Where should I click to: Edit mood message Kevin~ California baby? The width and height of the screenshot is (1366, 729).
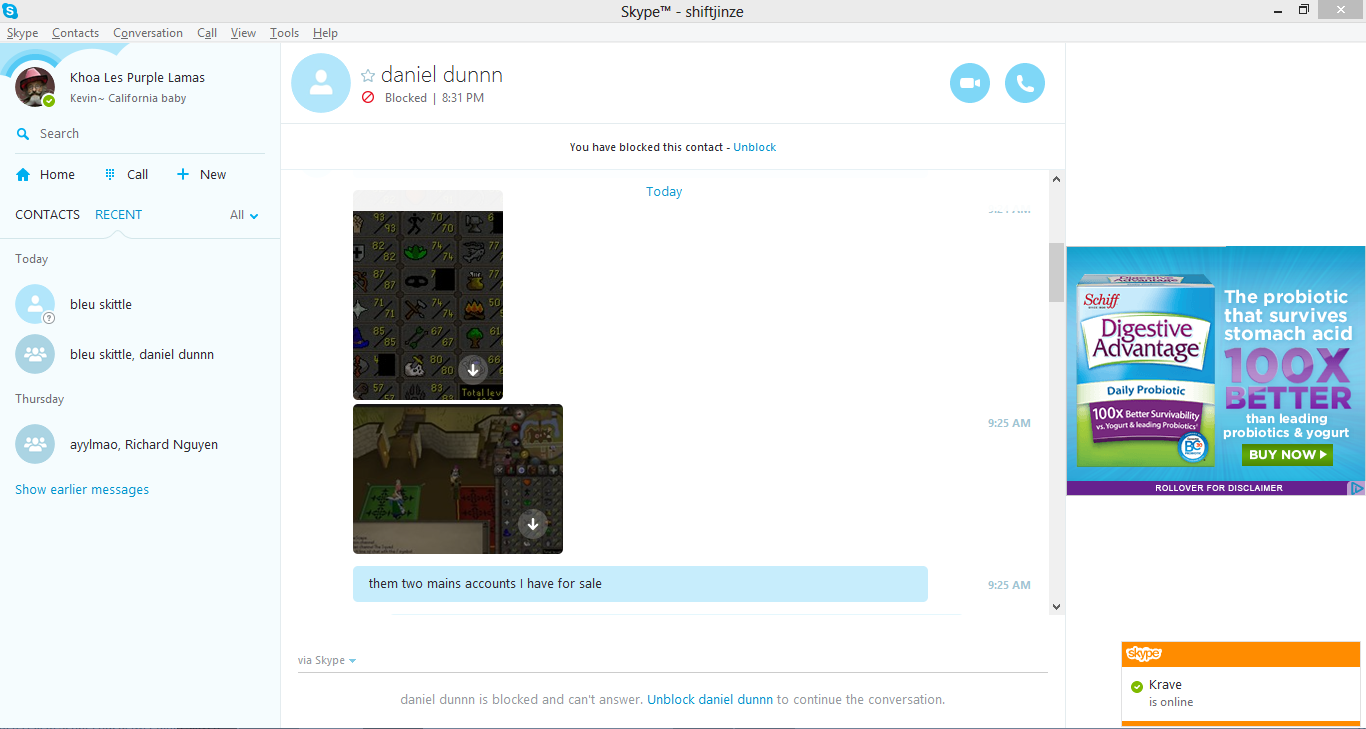tap(128, 99)
